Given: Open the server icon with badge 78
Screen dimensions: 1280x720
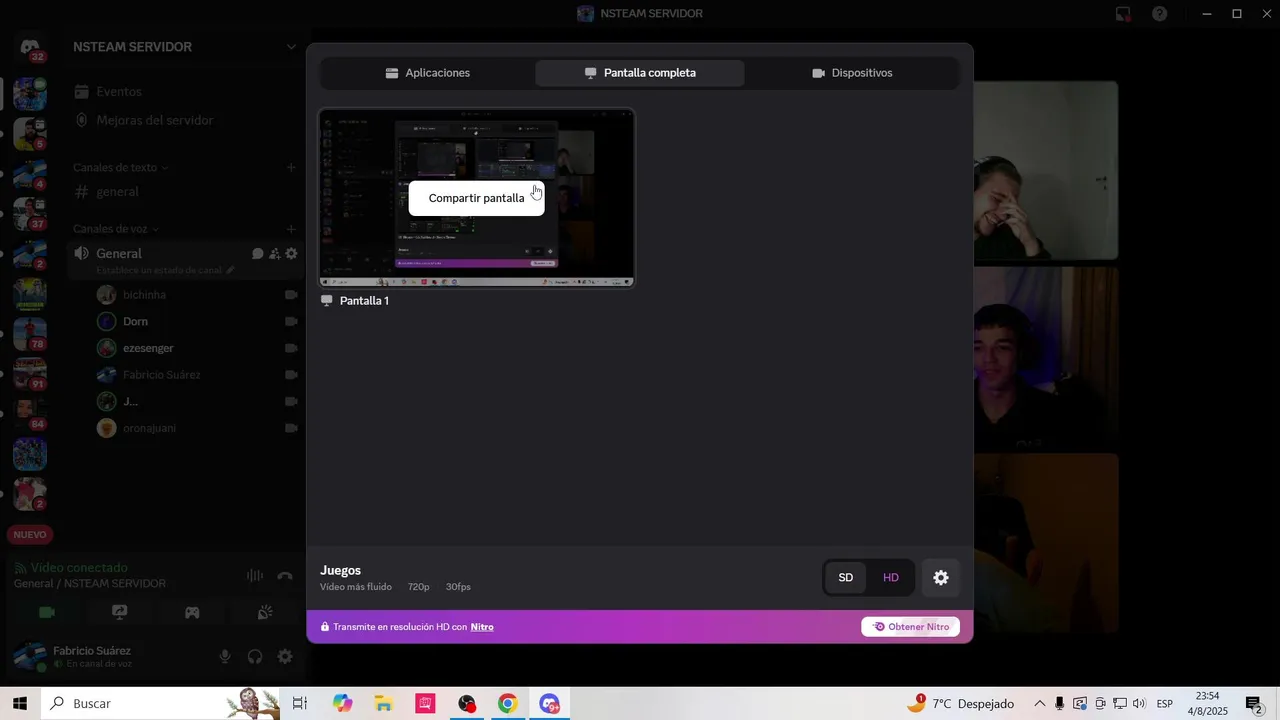Looking at the screenshot, I should [x=30, y=333].
